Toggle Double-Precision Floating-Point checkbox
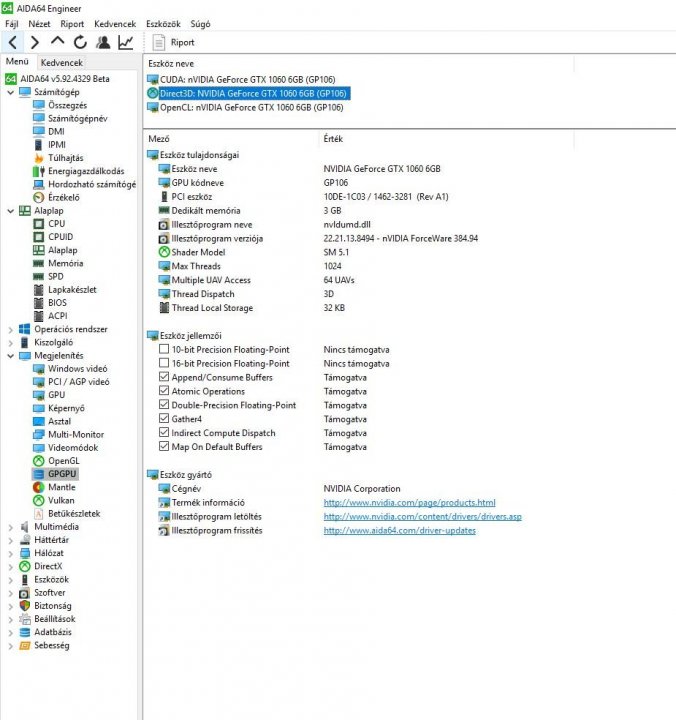The width and height of the screenshot is (676, 720). (164, 405)
